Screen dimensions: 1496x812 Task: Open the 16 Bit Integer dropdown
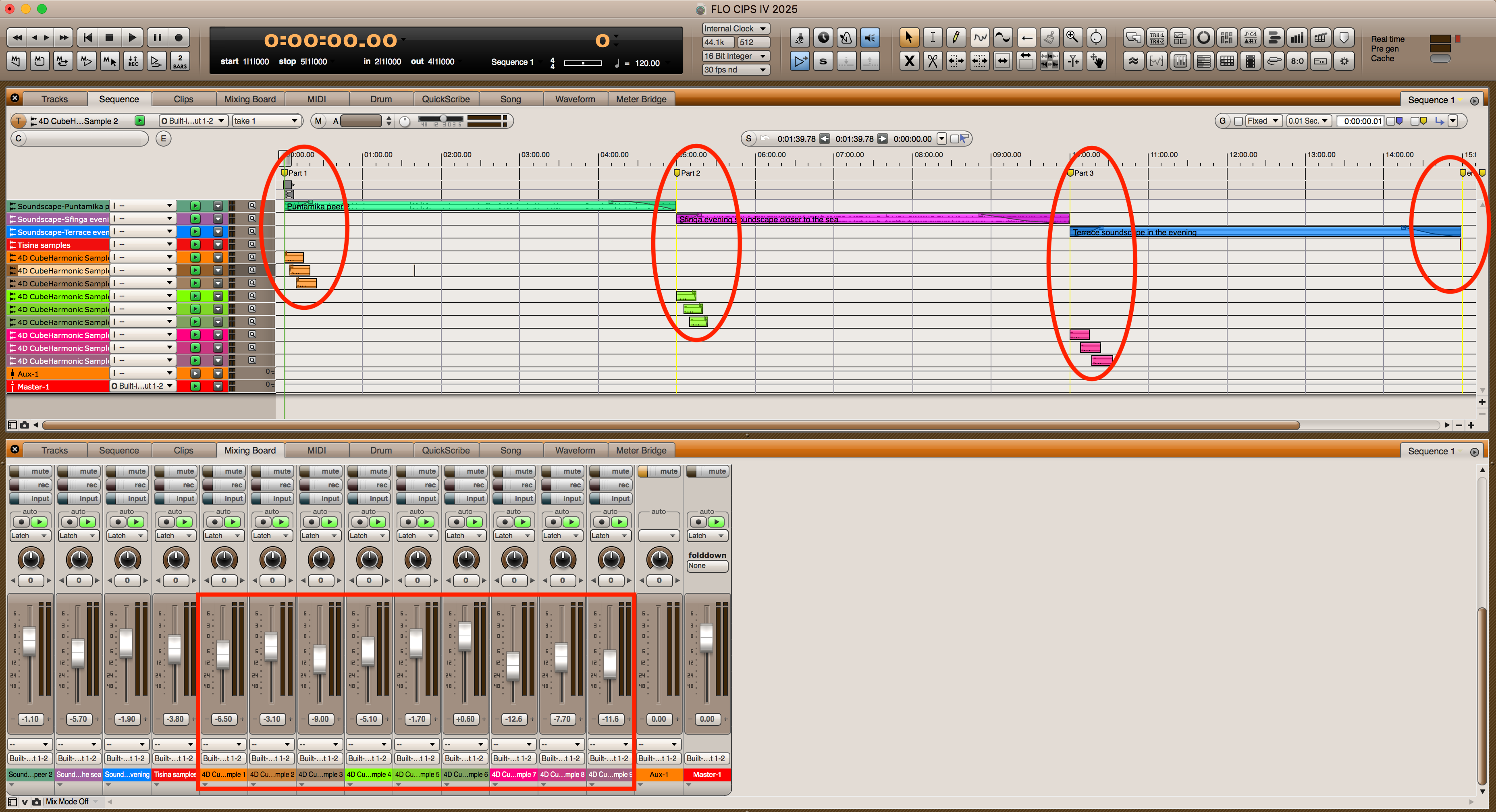click(x=735, y=56)
